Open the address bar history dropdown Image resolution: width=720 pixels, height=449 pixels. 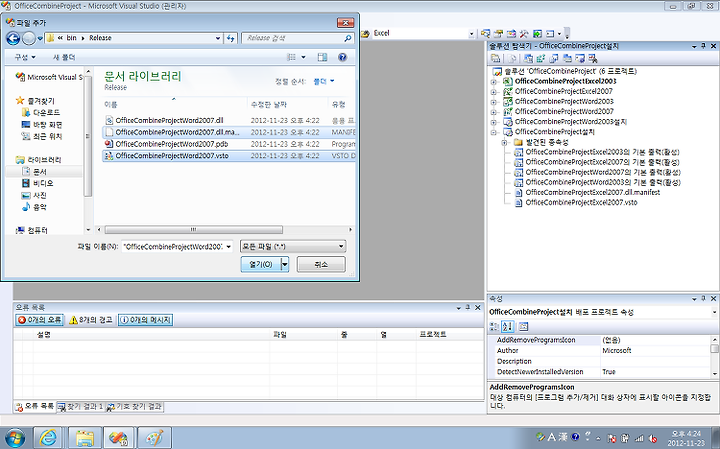pyautogui.click(x=218, y=39)
